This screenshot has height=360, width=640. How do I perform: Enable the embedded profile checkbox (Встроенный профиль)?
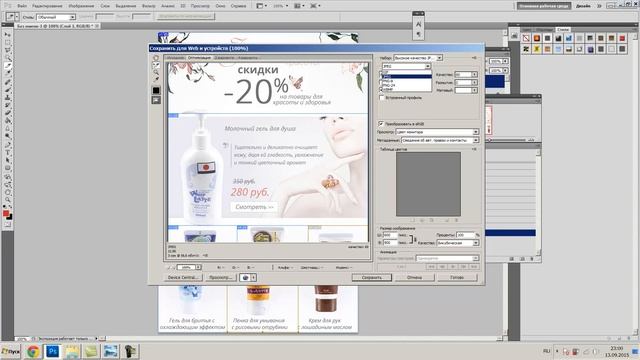coord(382,98)
